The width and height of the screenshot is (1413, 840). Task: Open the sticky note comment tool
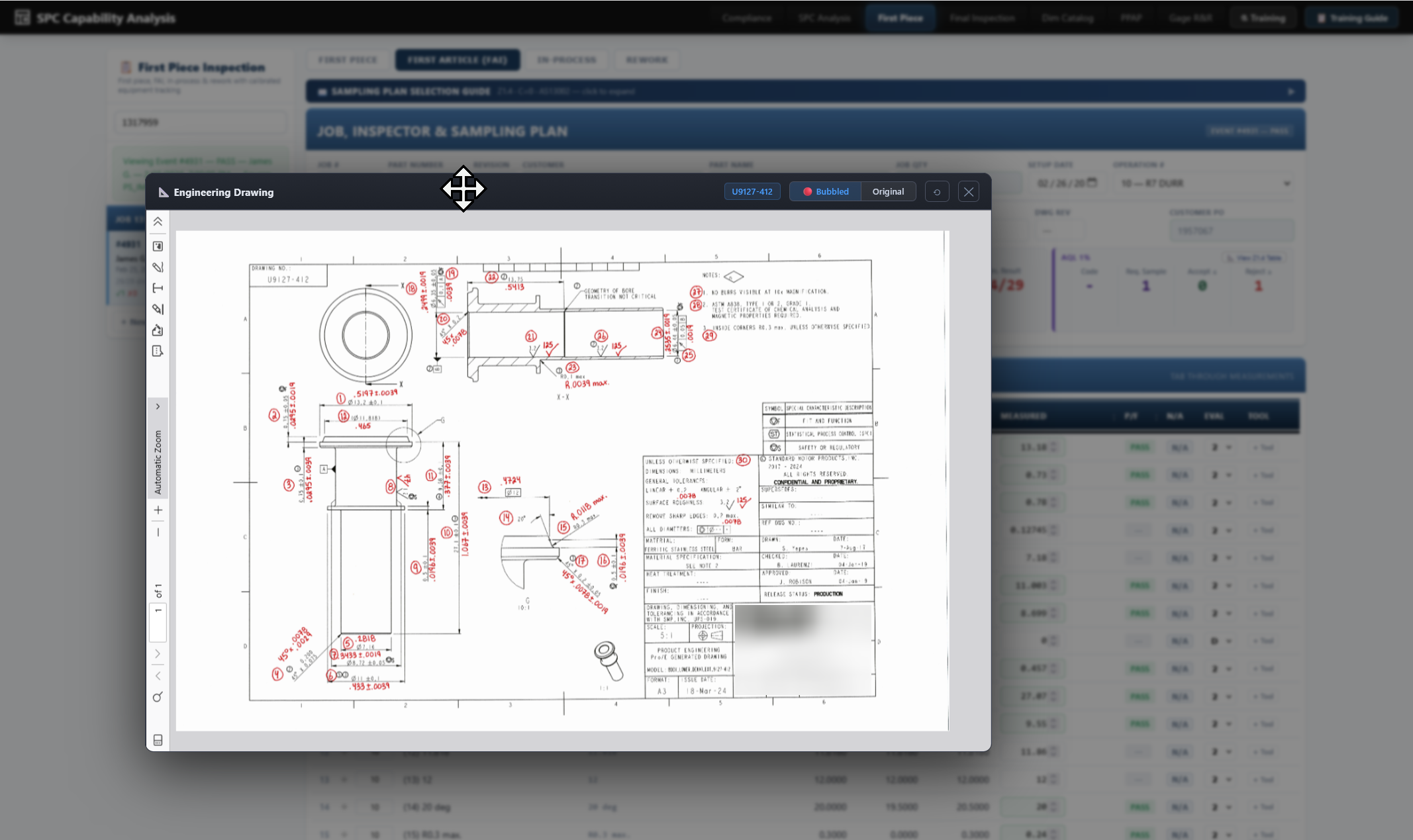pyautogui.click(x=158, y=351)
